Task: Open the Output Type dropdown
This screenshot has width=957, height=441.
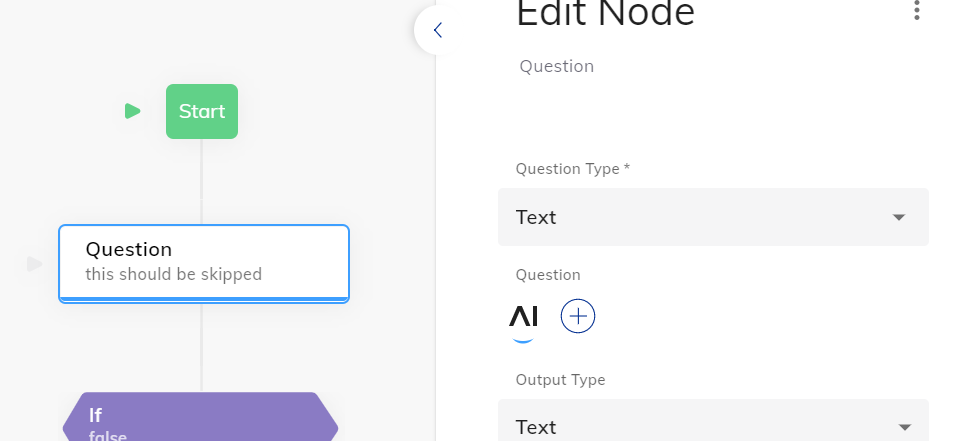Action: pyautogui.click(x=713, y=420)
